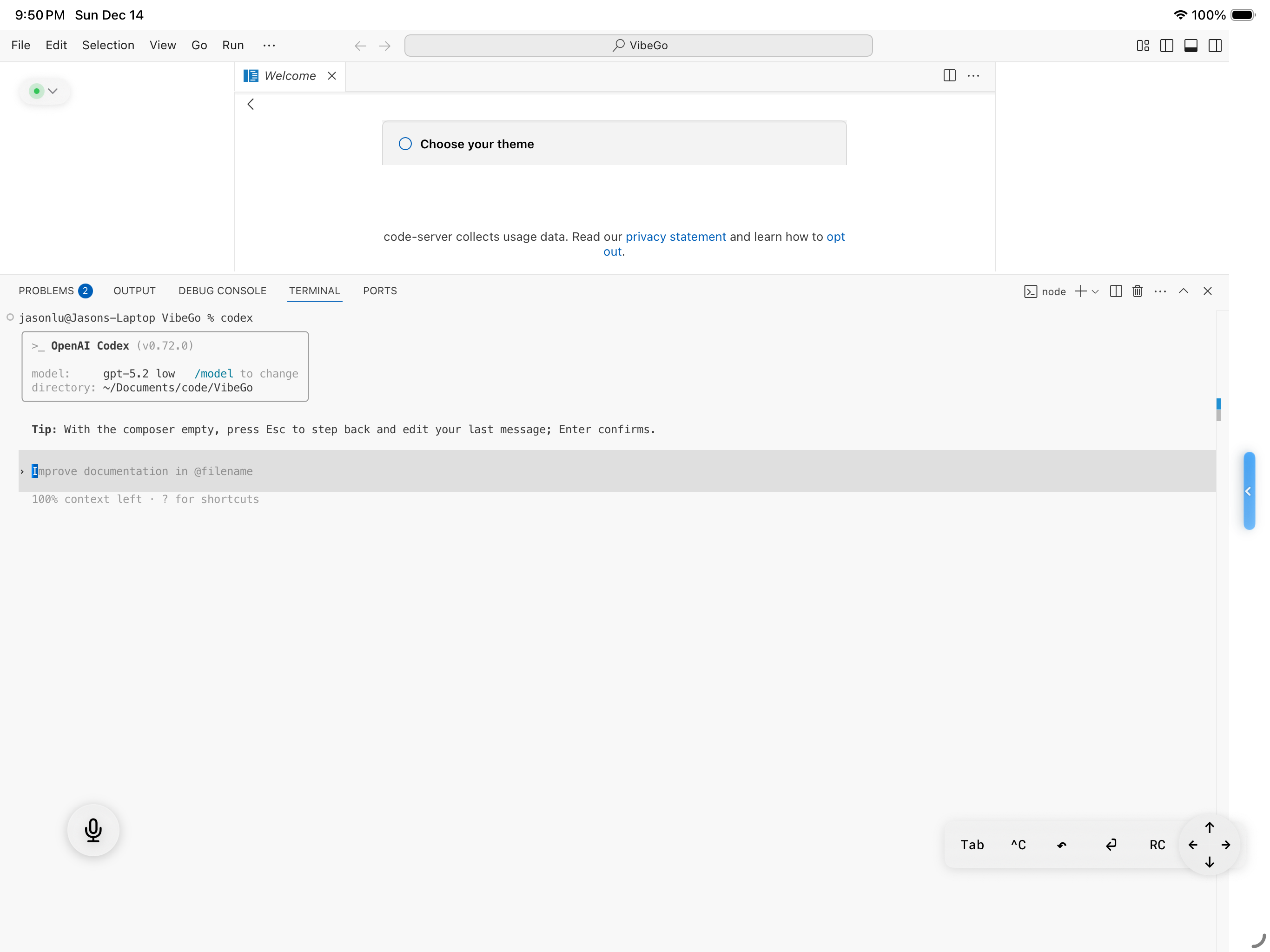This screenshot has width=1270, height=952.
Task: Click the iPad battery indicator
Action: click(1243, 15)
